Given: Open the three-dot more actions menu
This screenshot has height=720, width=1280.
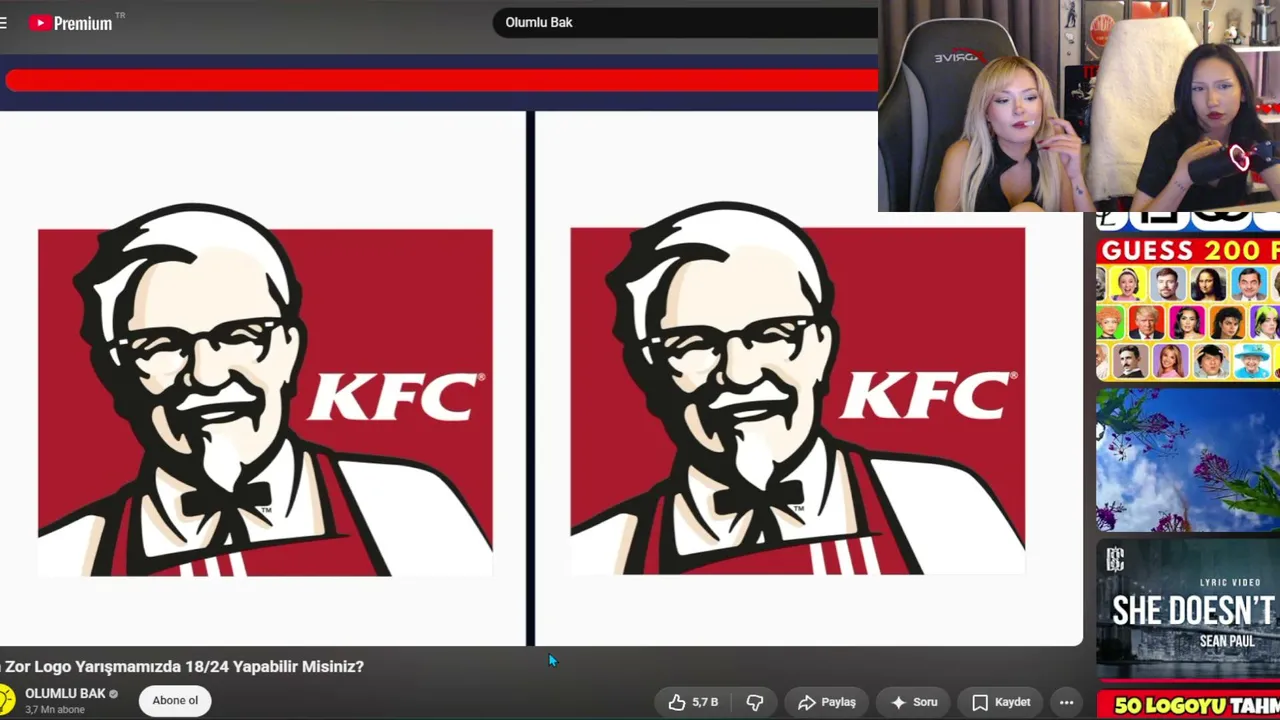Looking at the screenshot, I should point(1066,702).
